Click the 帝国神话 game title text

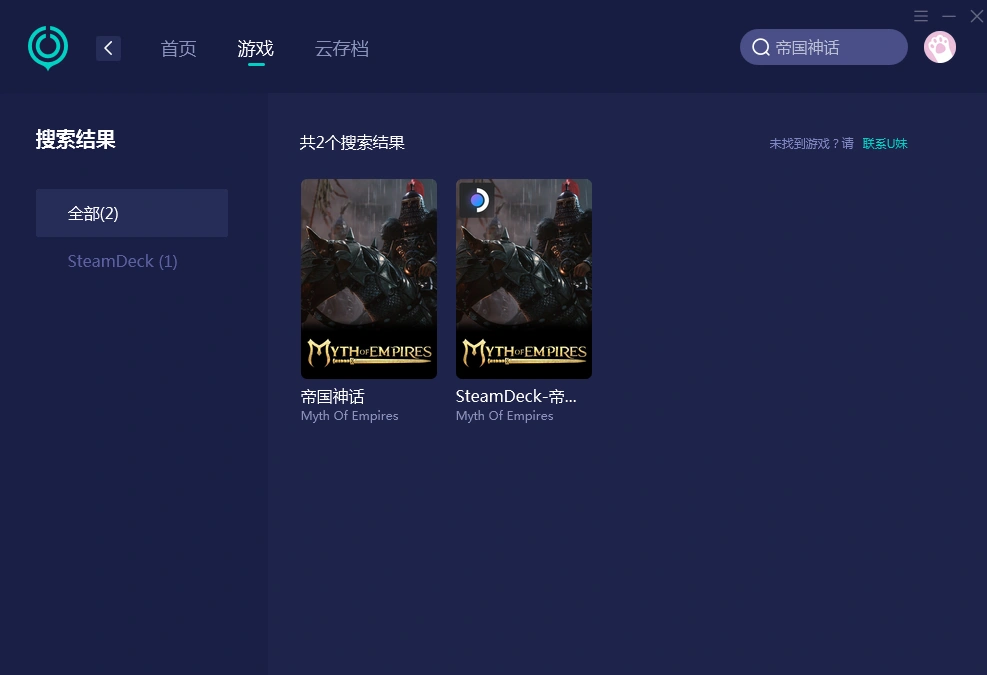tap(332, 397)
